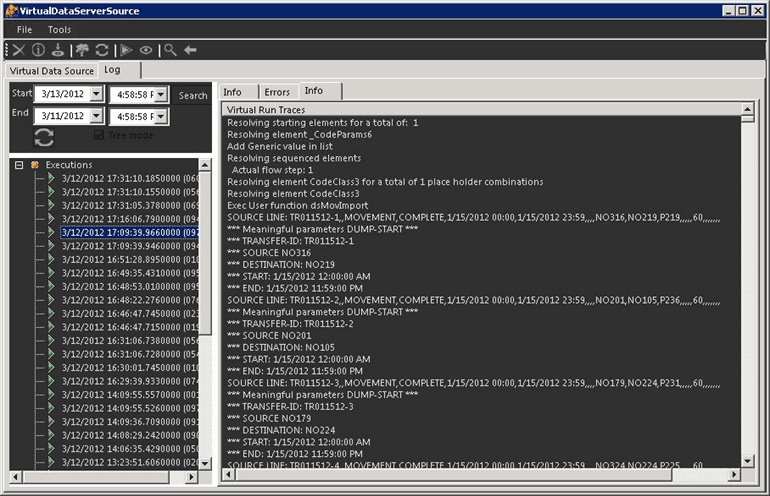Screen dimensions: 770x496
Task: Click the green arrow beside 16:31:06.7380000 execution
Action: click(x=51, y=340)
